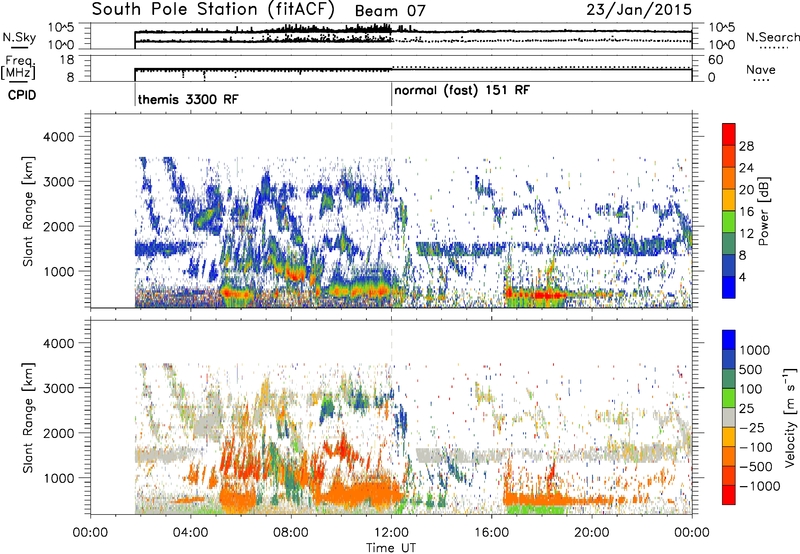Viewport: 800px width, 554px height.
Task: Click the "Beam 07" label
Action: 390,11
